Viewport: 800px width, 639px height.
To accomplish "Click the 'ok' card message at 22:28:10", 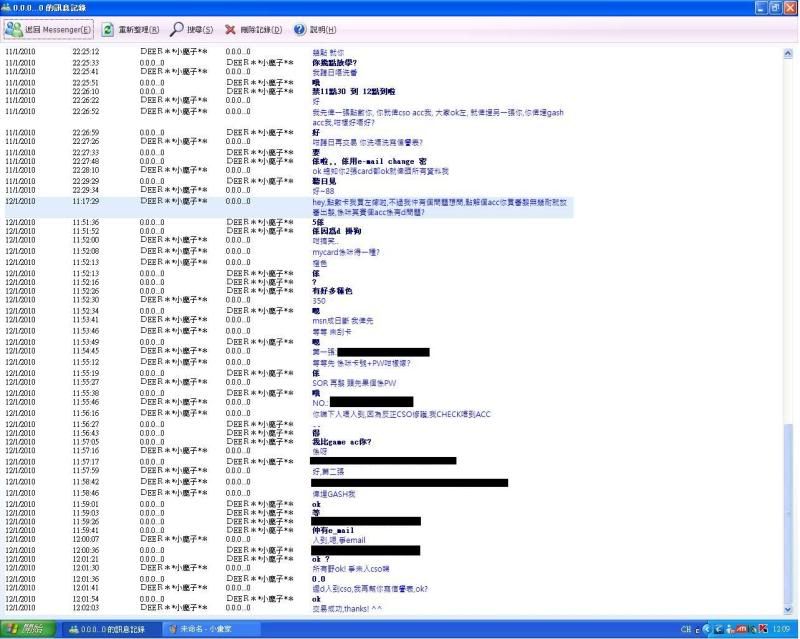I will (381, 171).
